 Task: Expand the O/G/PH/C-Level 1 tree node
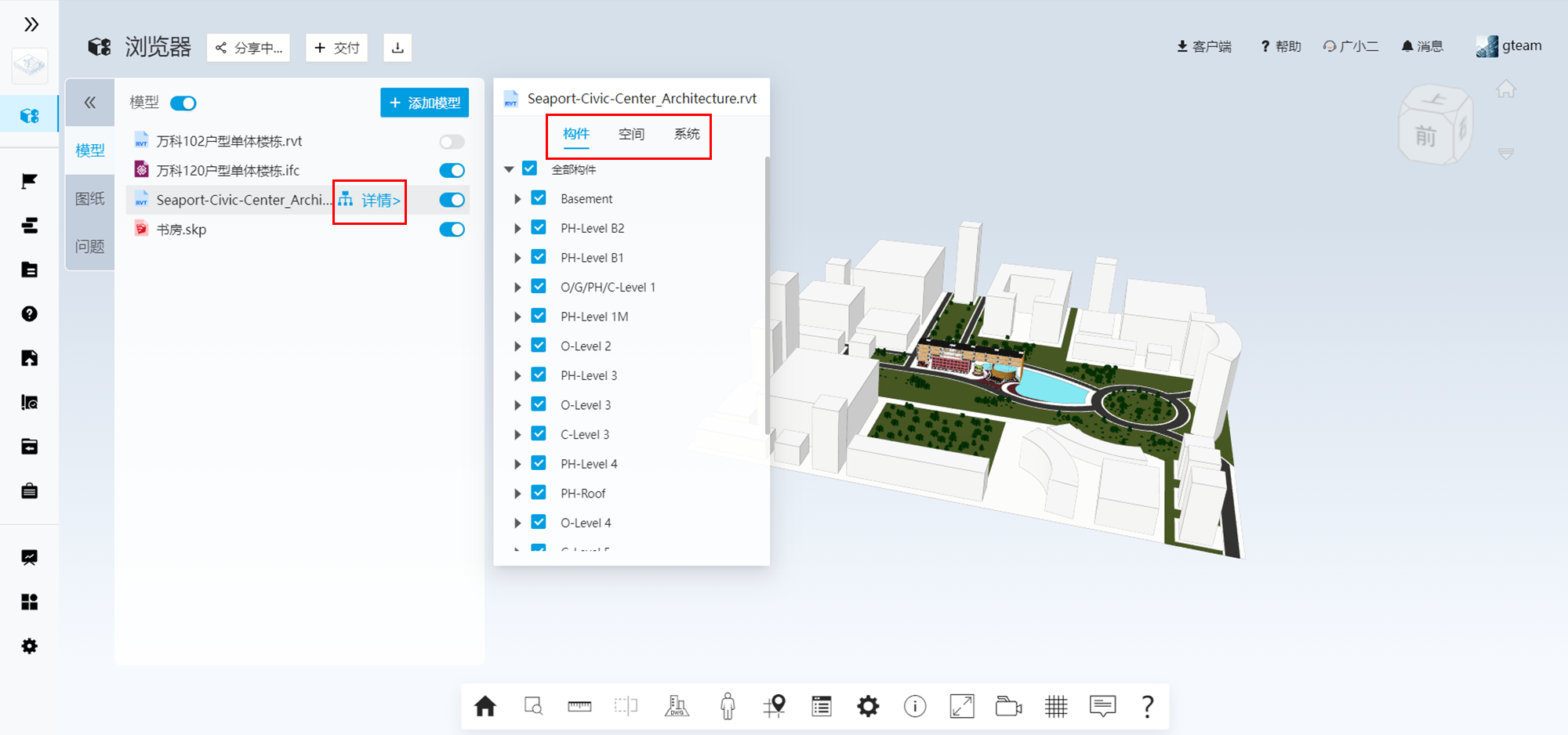coord(517,288)
